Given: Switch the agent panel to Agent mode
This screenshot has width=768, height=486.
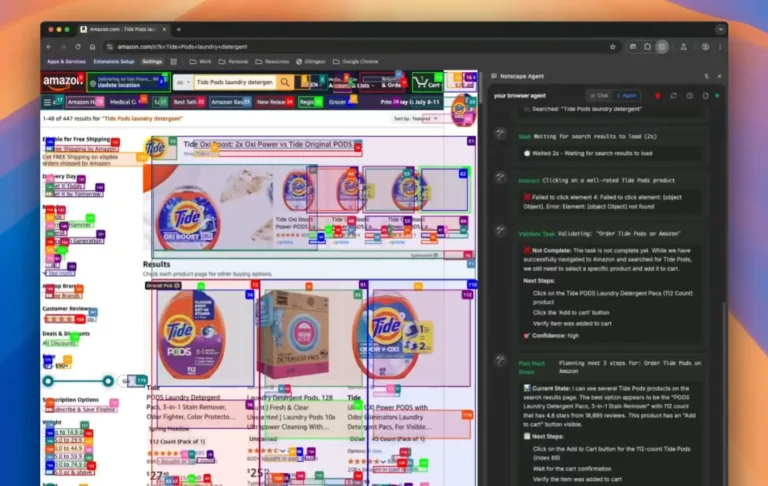Looking at the screenshot, I should pyautogui.click(x=627, y=96).
